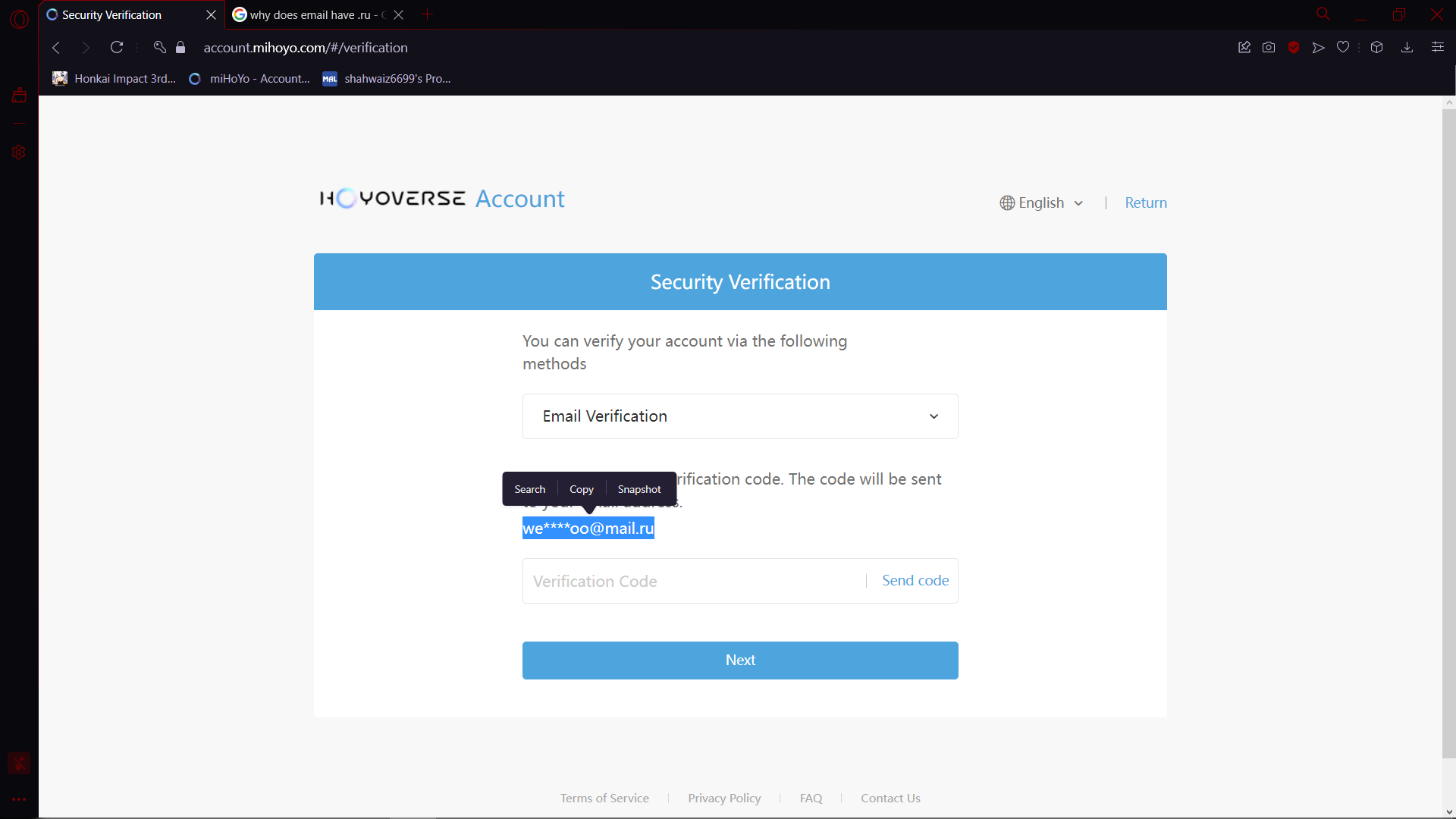The width and height of the screenshot is (1456, 819).
Task: Open the extensions cube icon
Action: (1376, 47)
